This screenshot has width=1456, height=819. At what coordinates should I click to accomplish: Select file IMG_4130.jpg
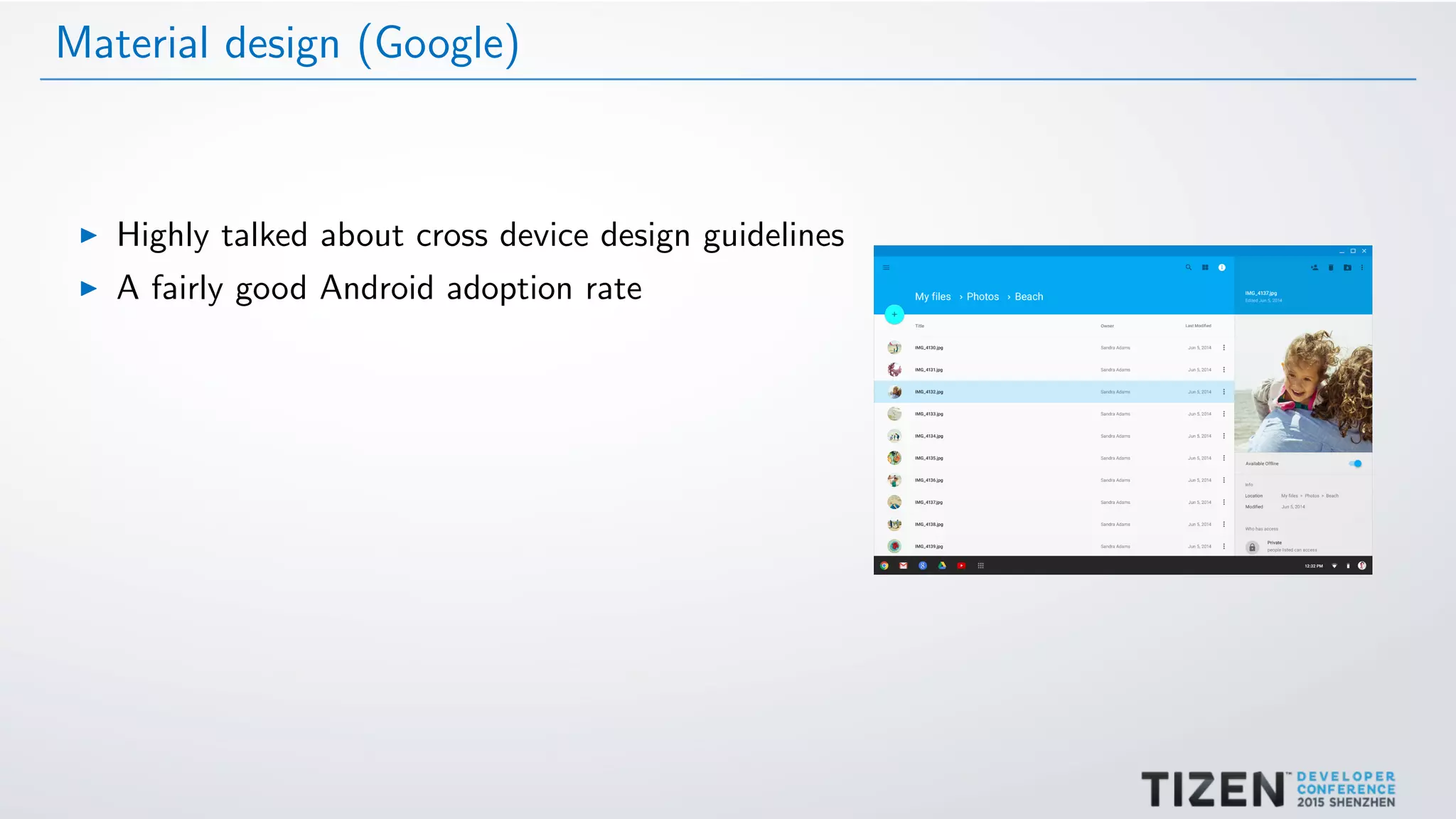(x=1054, y=348)
